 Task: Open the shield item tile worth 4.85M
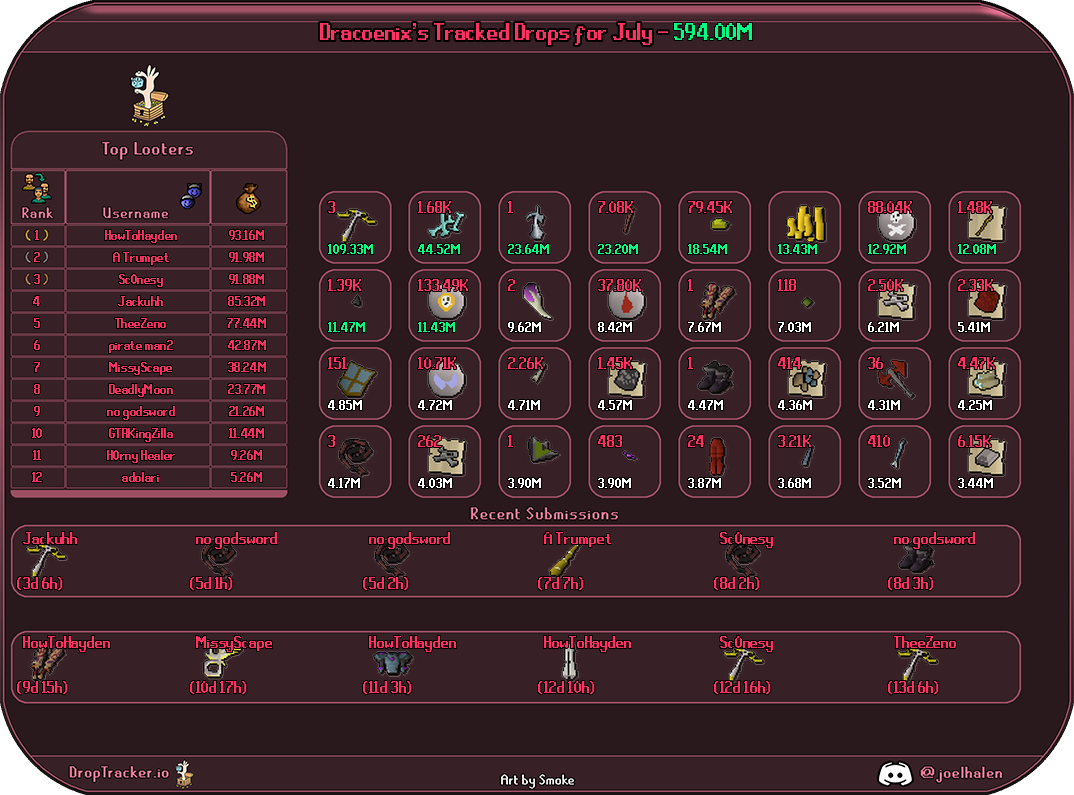pos(355,383)
